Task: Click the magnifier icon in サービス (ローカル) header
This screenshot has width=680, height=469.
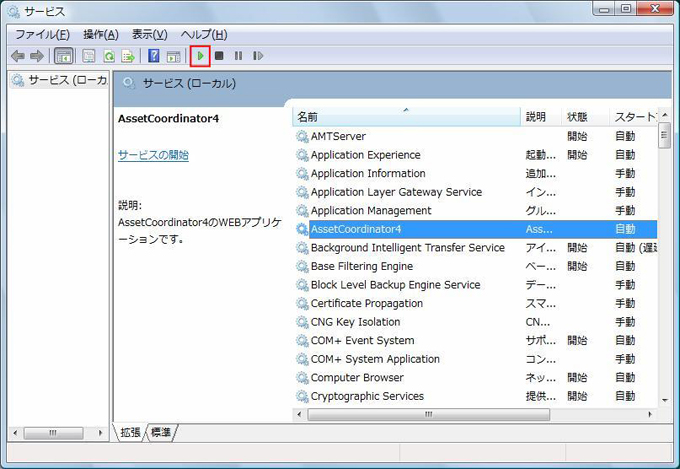Action: (129, 83)
